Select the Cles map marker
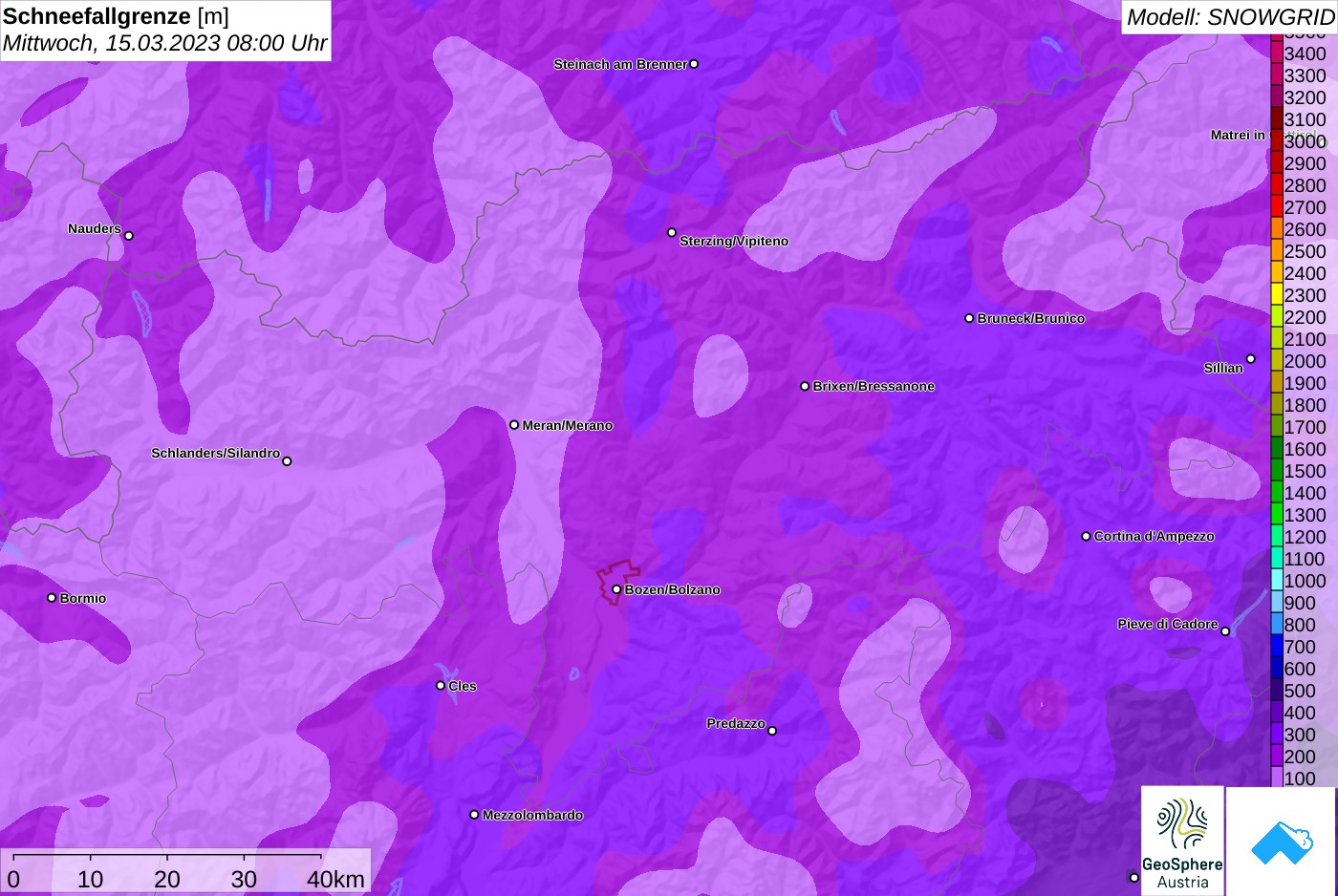Image resolution: width=1338 pixels, height=896 pixels. coord(441,685)
